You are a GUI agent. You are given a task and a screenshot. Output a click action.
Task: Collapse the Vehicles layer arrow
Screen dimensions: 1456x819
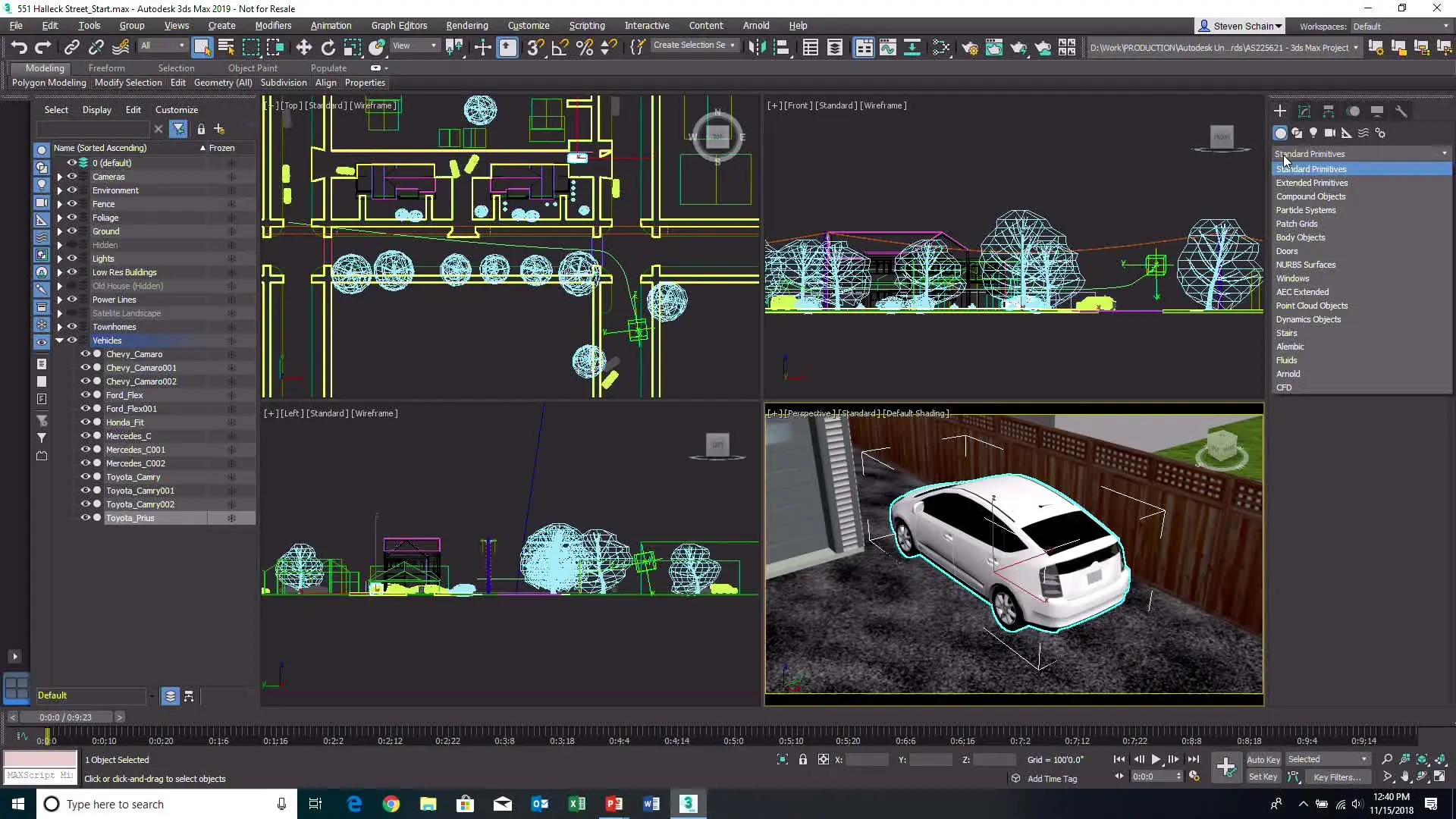point(59,340)
